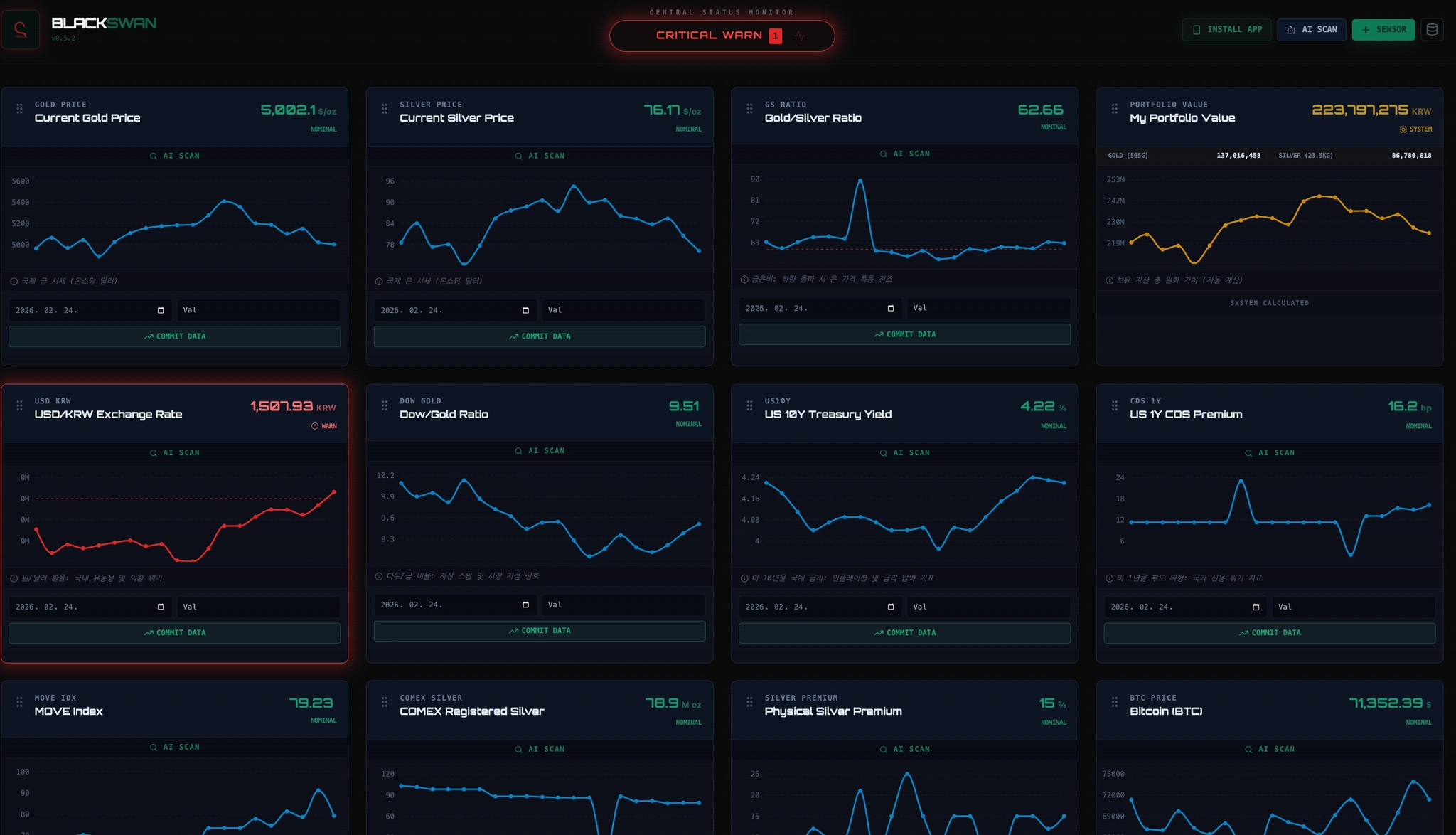
Task: Open calendar picker on CDS 1Y date
Action: pos(1256,607)
